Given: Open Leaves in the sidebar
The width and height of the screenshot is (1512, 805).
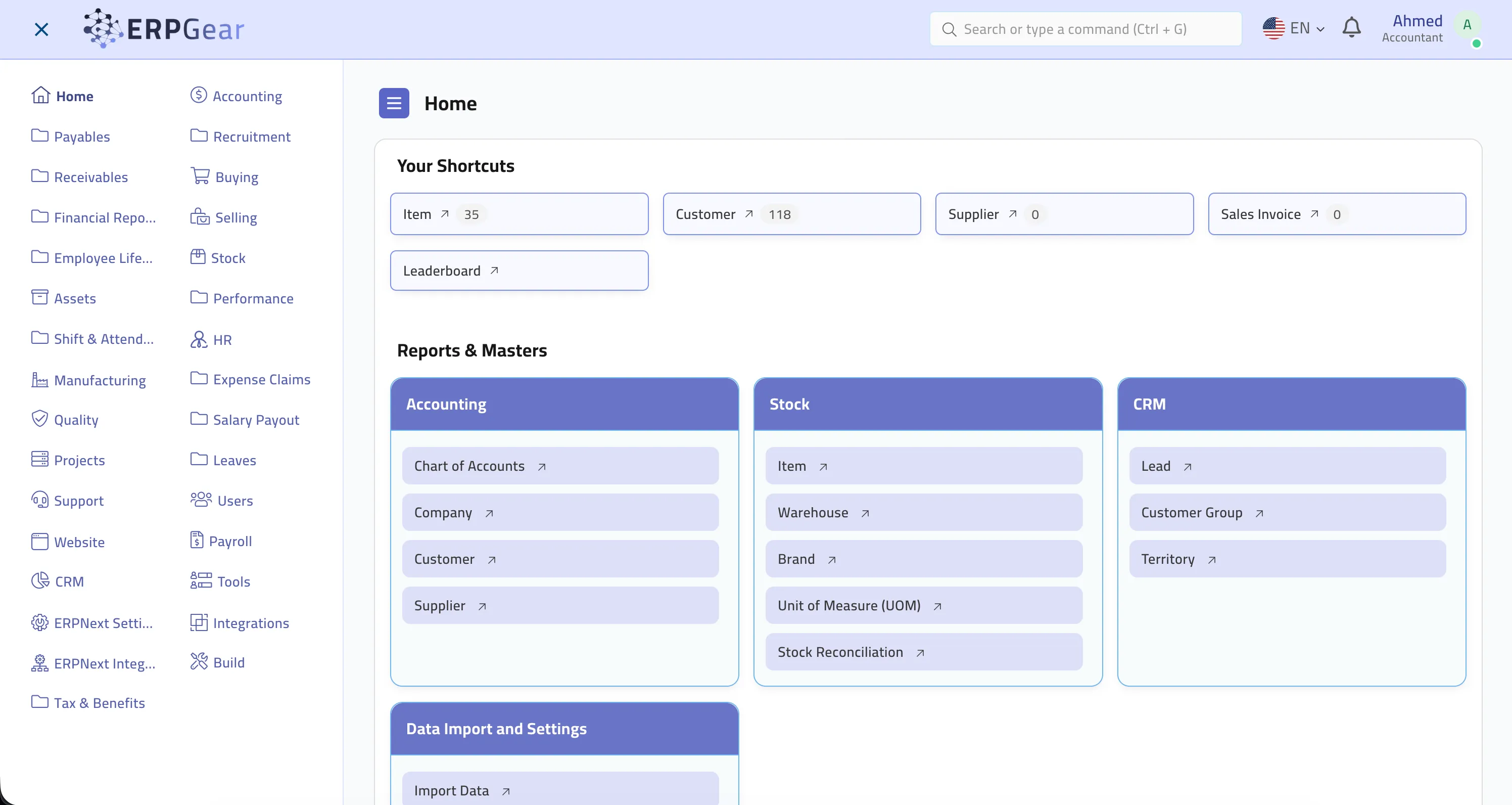Looking at the screenshot, I should click(x=223, y=460).
